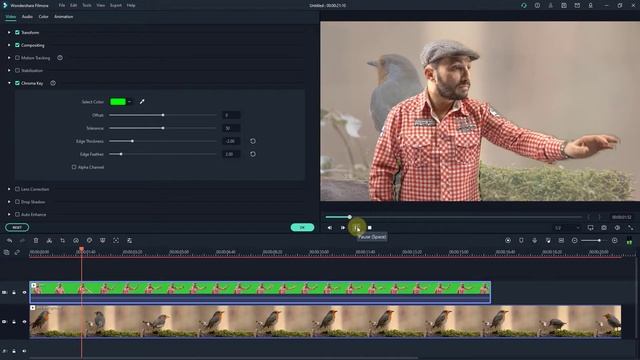The image size is (640, 360).
Task: Expand the Stabilization section arrow
Action: tap(9, 71)
